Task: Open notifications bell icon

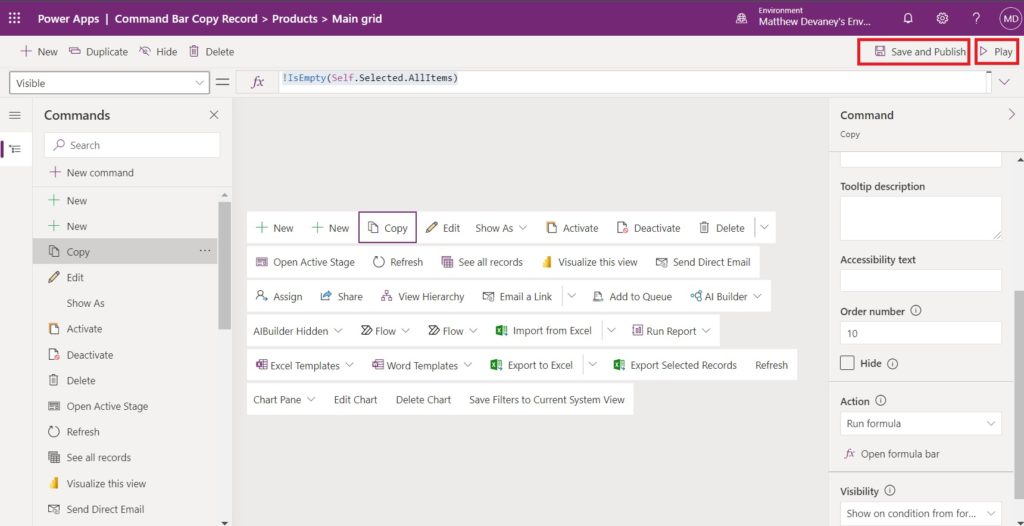Action: click(908, 18)
